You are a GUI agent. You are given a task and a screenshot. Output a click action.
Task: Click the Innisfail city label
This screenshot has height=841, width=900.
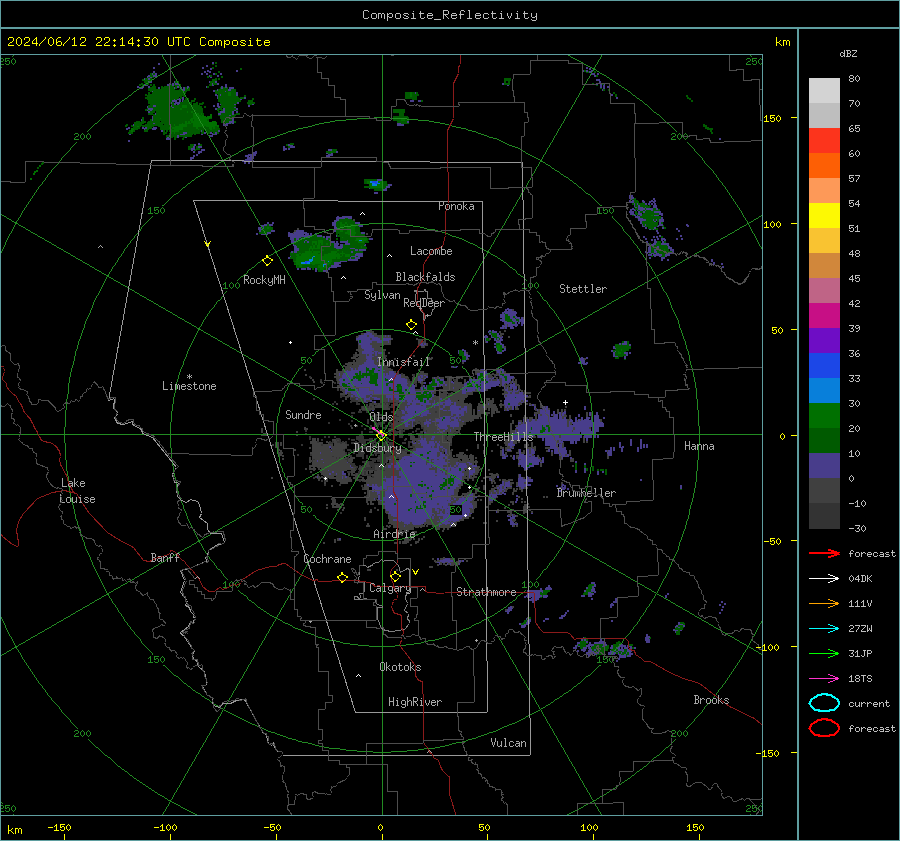(x=404, y=362)
